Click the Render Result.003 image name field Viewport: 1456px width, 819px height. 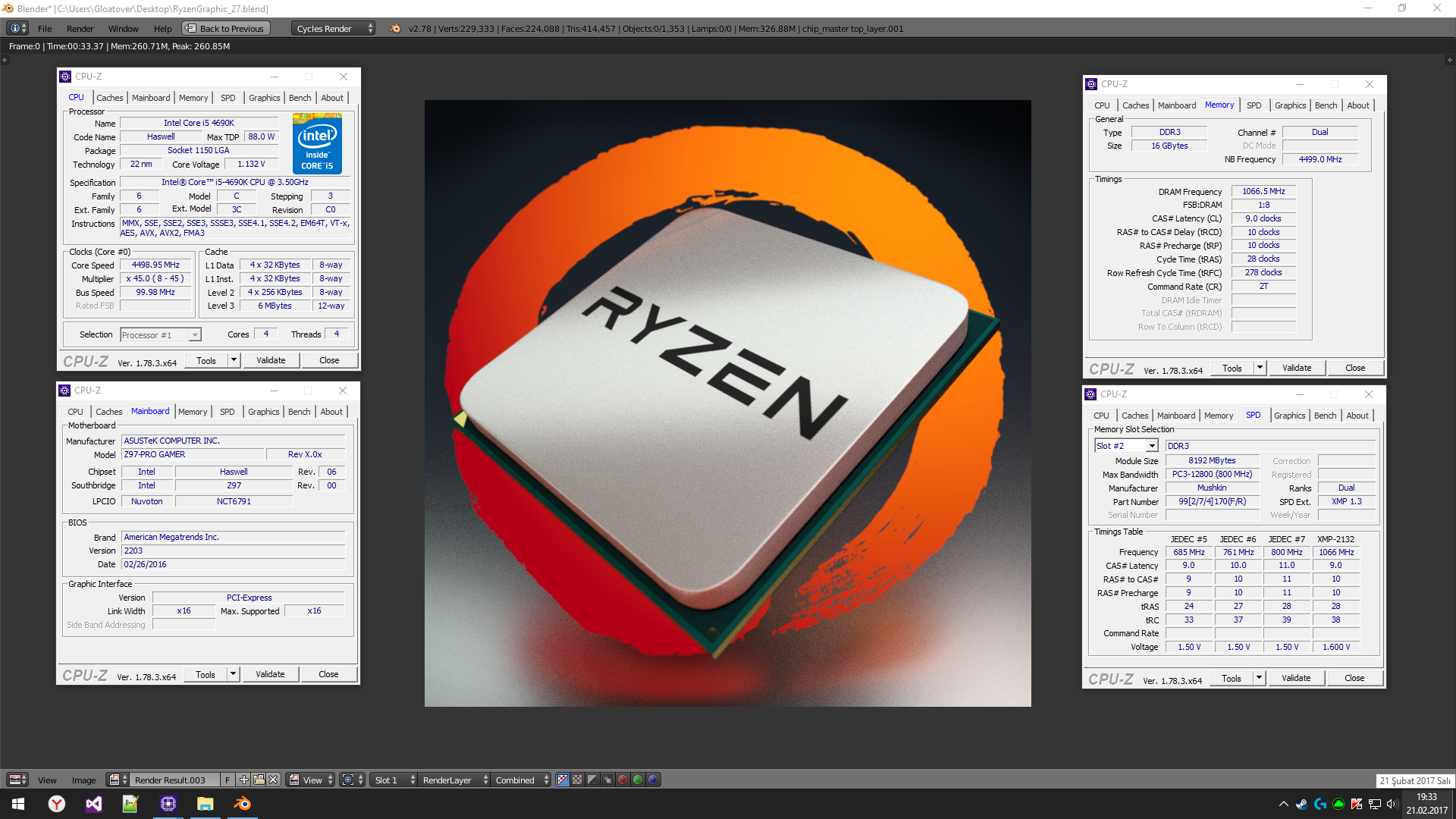(x=175, y=780)
